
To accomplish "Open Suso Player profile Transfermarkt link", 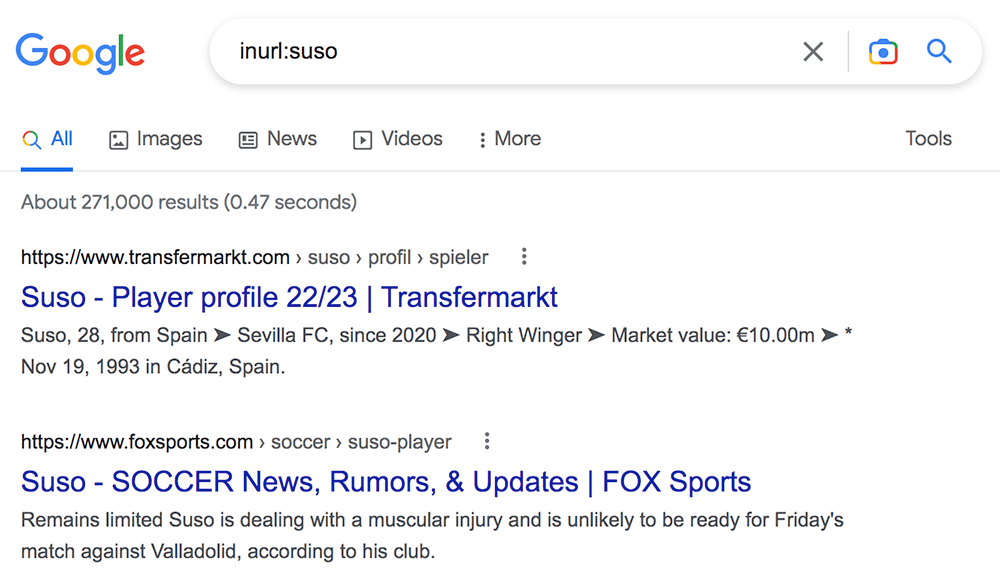I will click(x=290, y=297).
